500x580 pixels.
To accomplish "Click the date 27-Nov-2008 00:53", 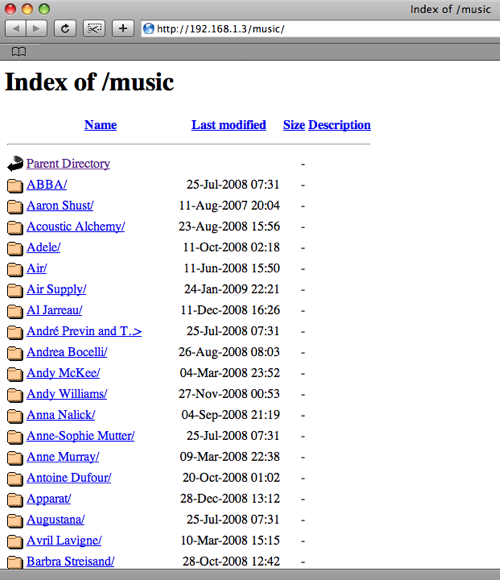I will (229, 394).
